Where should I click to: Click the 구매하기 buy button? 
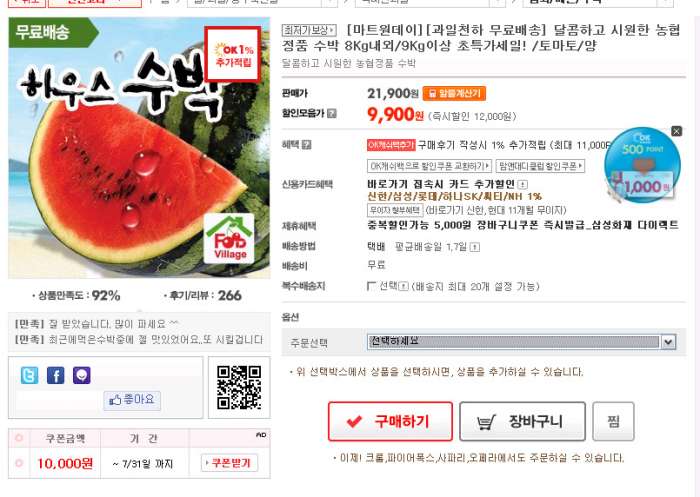[390, 421]
